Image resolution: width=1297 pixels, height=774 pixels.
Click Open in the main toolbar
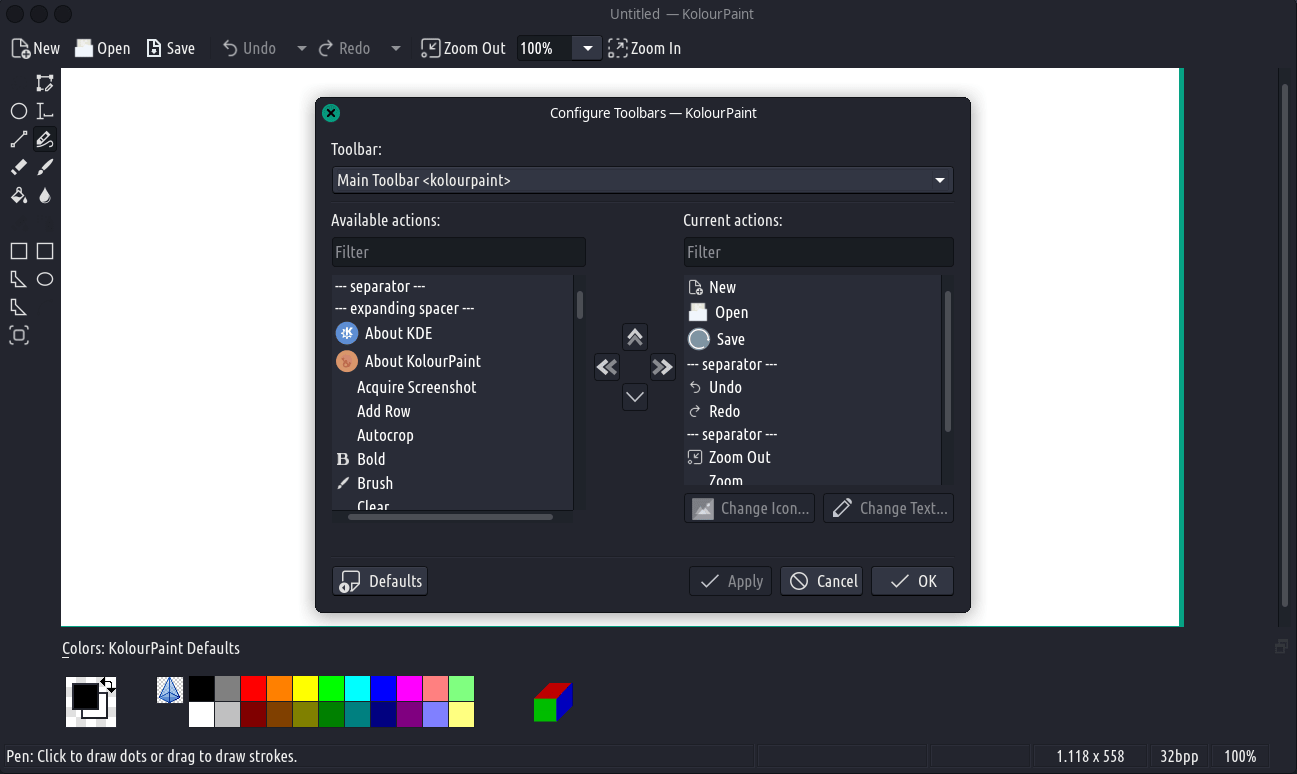(102, 48)
